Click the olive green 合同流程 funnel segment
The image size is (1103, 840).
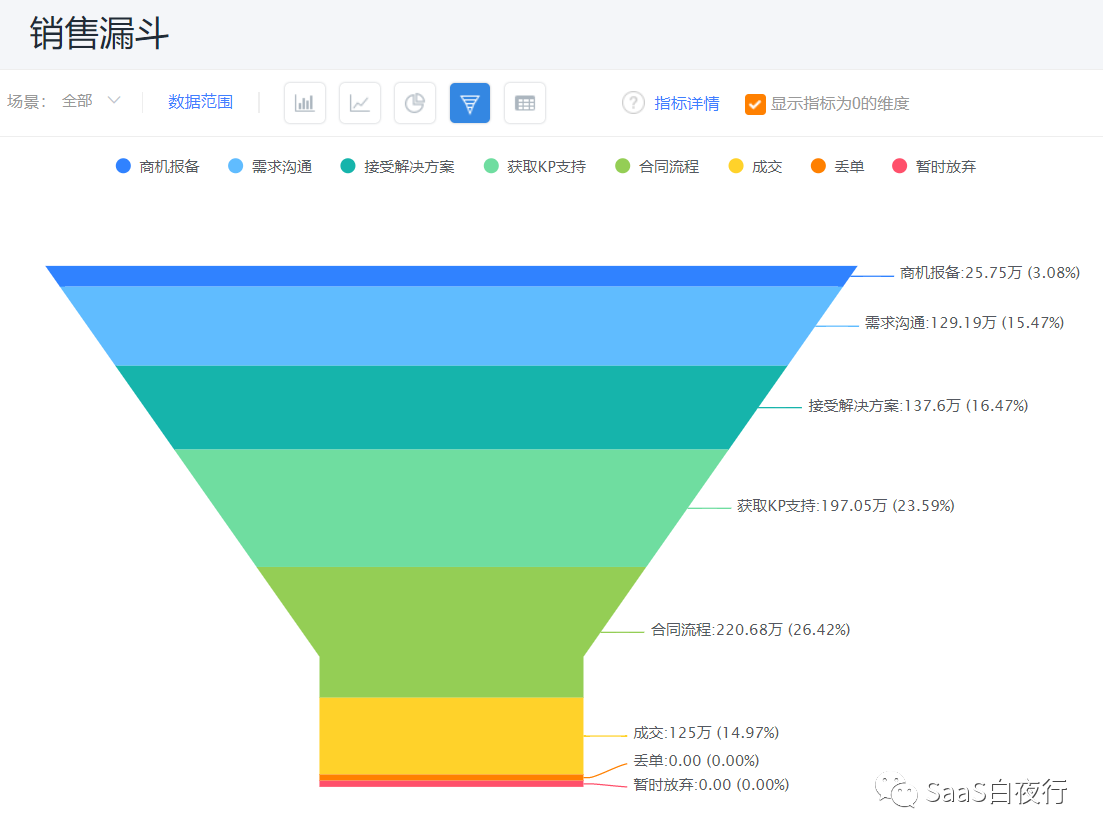(x=451, y=632)
